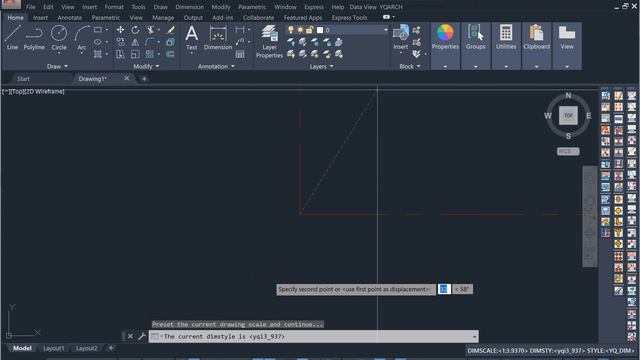Switch to the Start file tab
640x360 pixels.
tap(23, 79)
